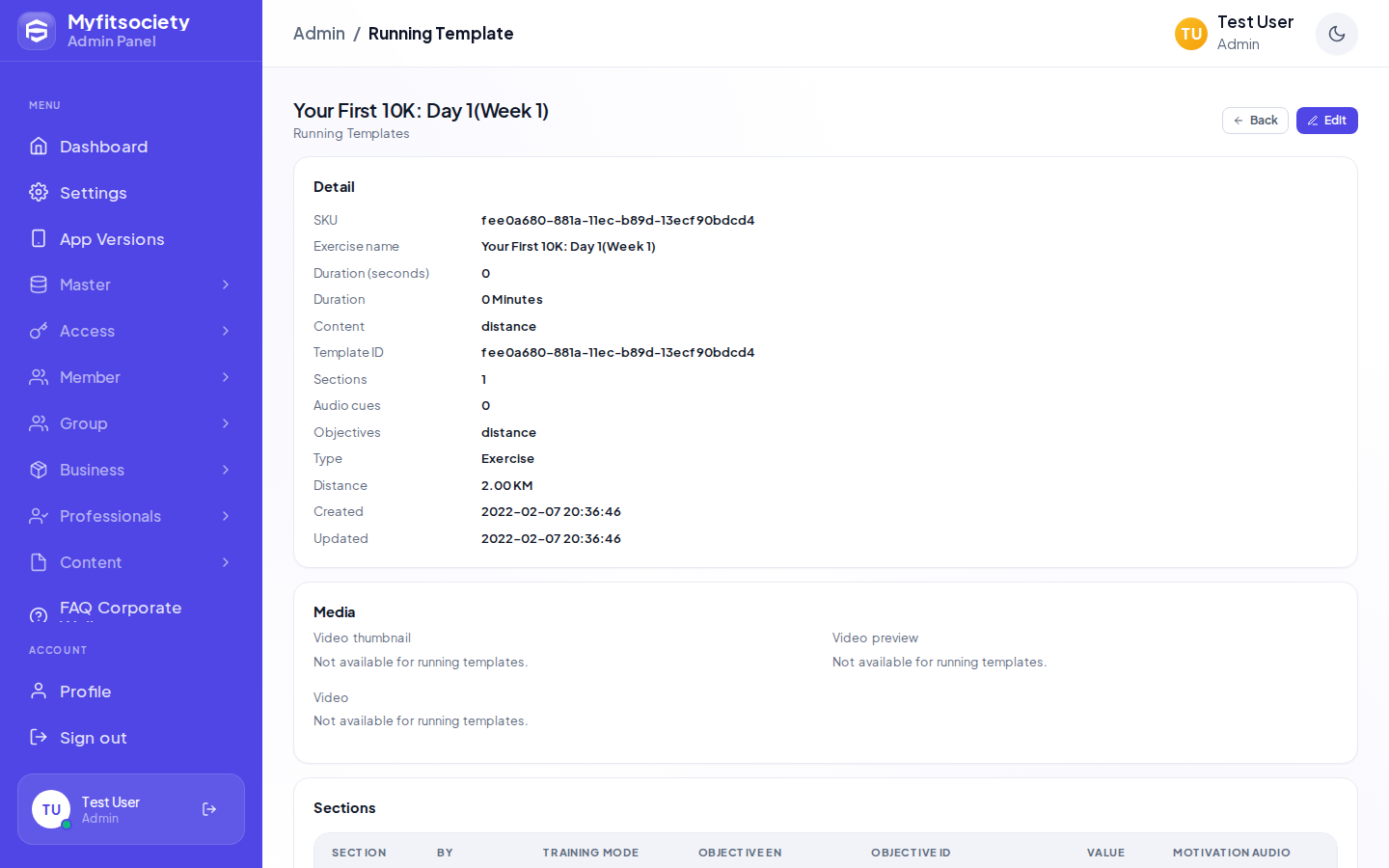The height and width of the screenshot is (868, 1389).
Task: Click the App Versions phone icon
Action: click(x=39, y=238)
